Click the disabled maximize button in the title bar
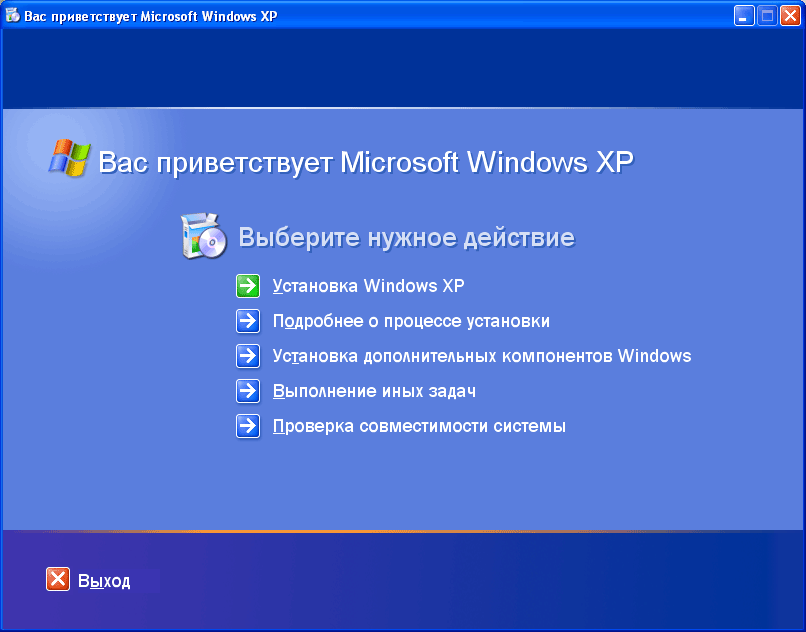 tap(767, 16)
